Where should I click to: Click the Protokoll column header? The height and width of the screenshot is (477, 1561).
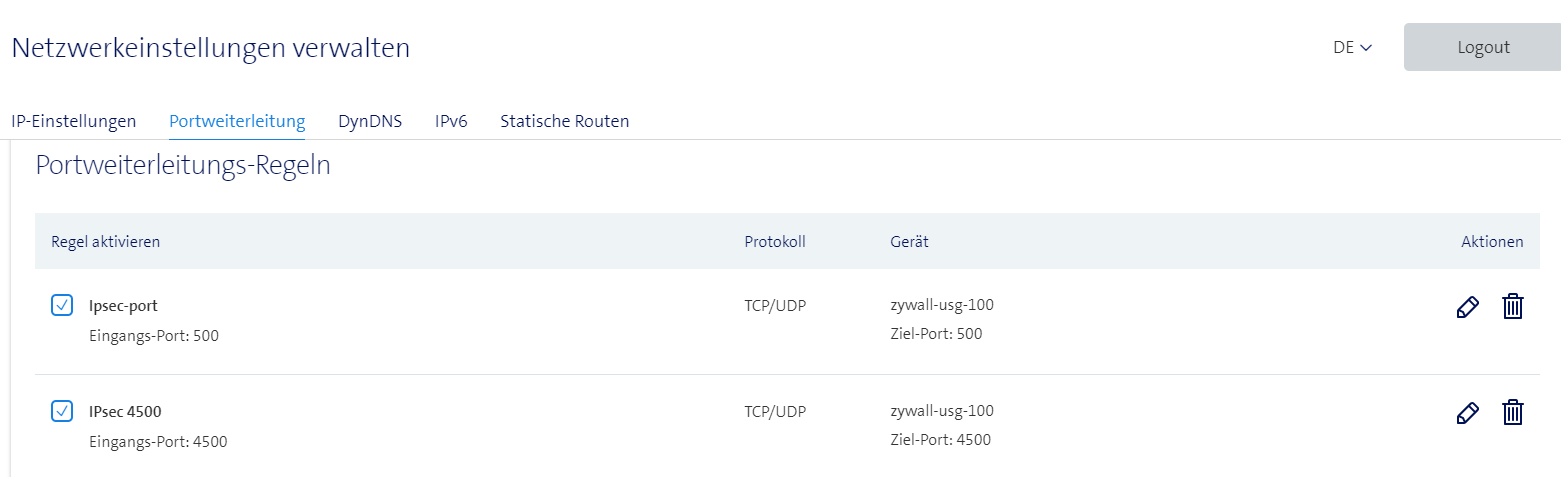click(x=775, y=241)
